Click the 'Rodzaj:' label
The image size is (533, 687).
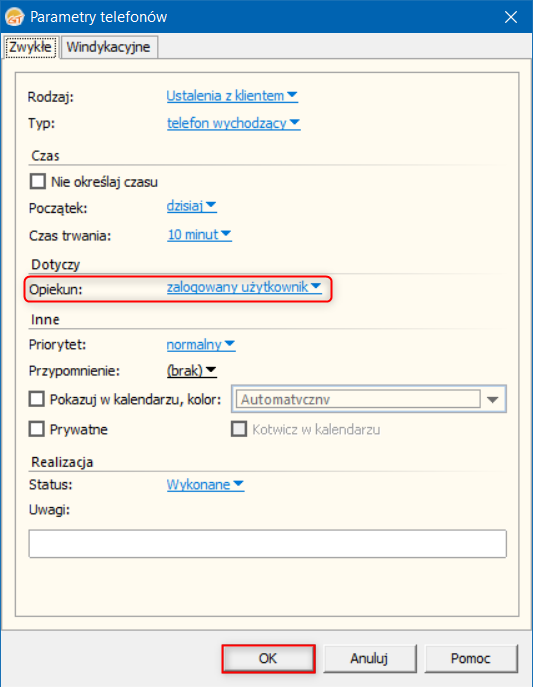(x=51, y=97)
